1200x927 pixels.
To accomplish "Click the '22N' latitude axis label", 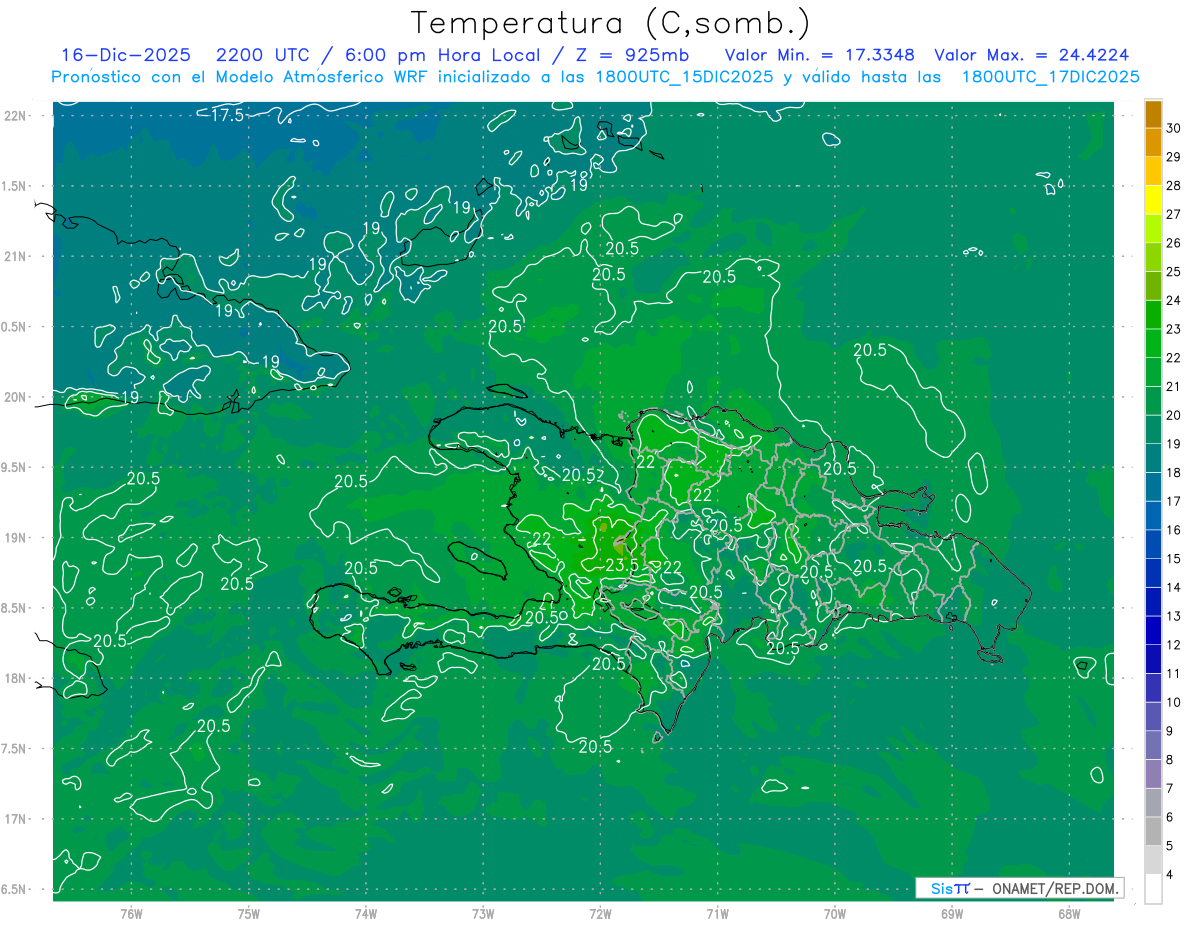I will (x=16, y=116).
